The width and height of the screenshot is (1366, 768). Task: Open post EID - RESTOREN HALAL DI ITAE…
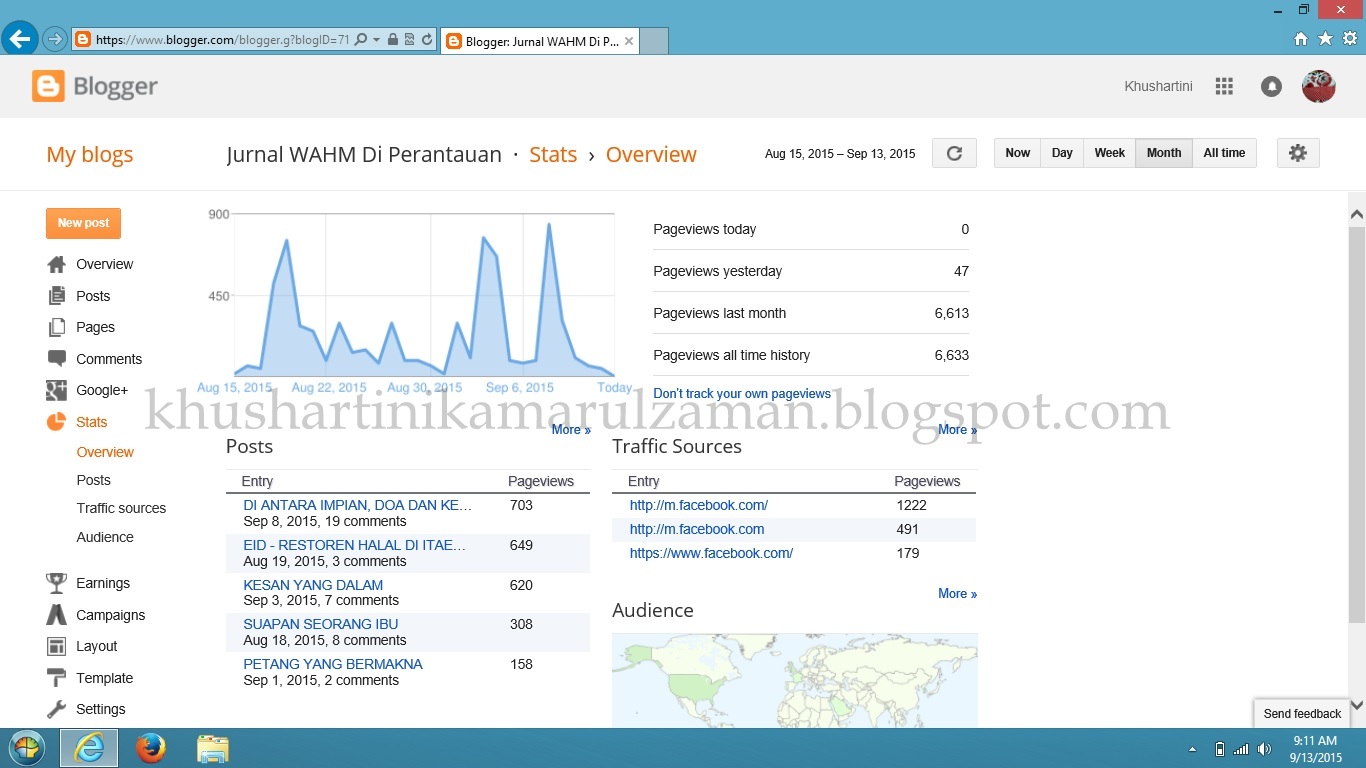point(355,545)
